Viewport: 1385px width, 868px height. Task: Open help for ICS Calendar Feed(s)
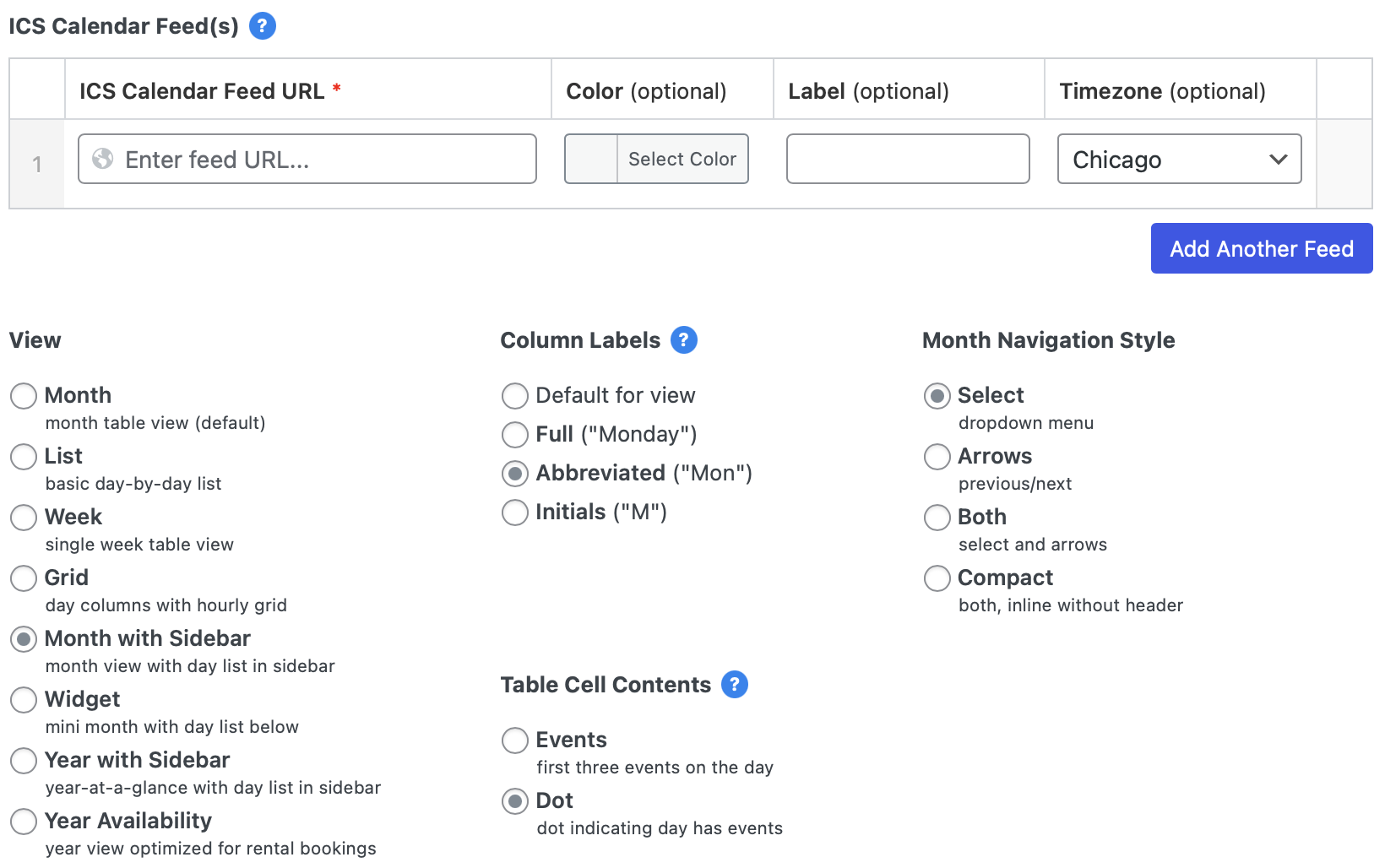[263, 26]
